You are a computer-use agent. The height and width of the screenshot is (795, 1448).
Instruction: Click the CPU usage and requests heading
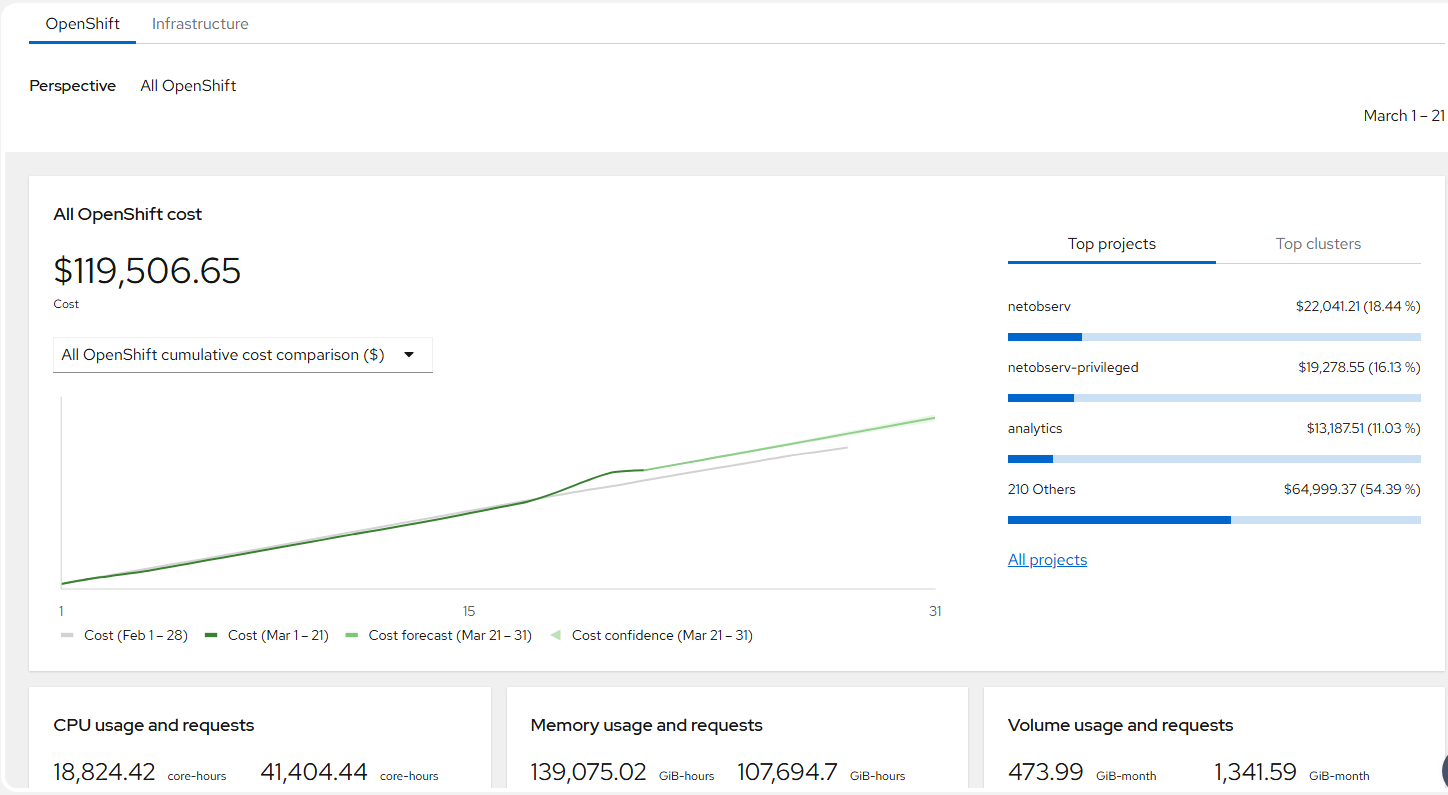154,726
